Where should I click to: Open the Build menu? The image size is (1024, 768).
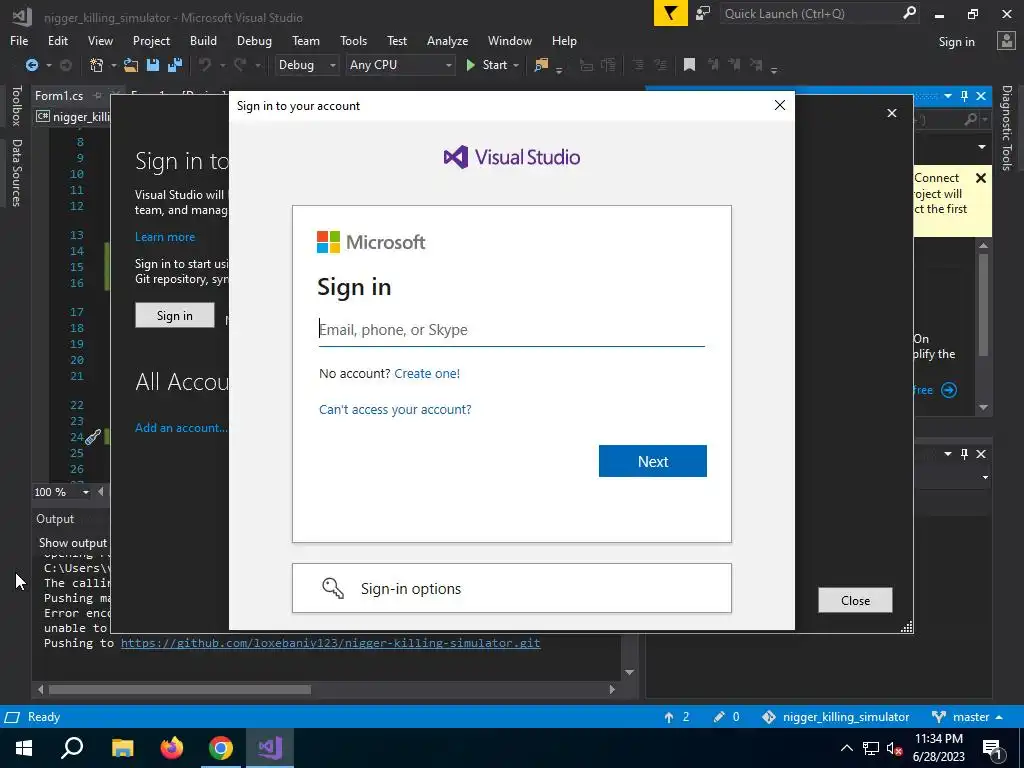[203, 40]
